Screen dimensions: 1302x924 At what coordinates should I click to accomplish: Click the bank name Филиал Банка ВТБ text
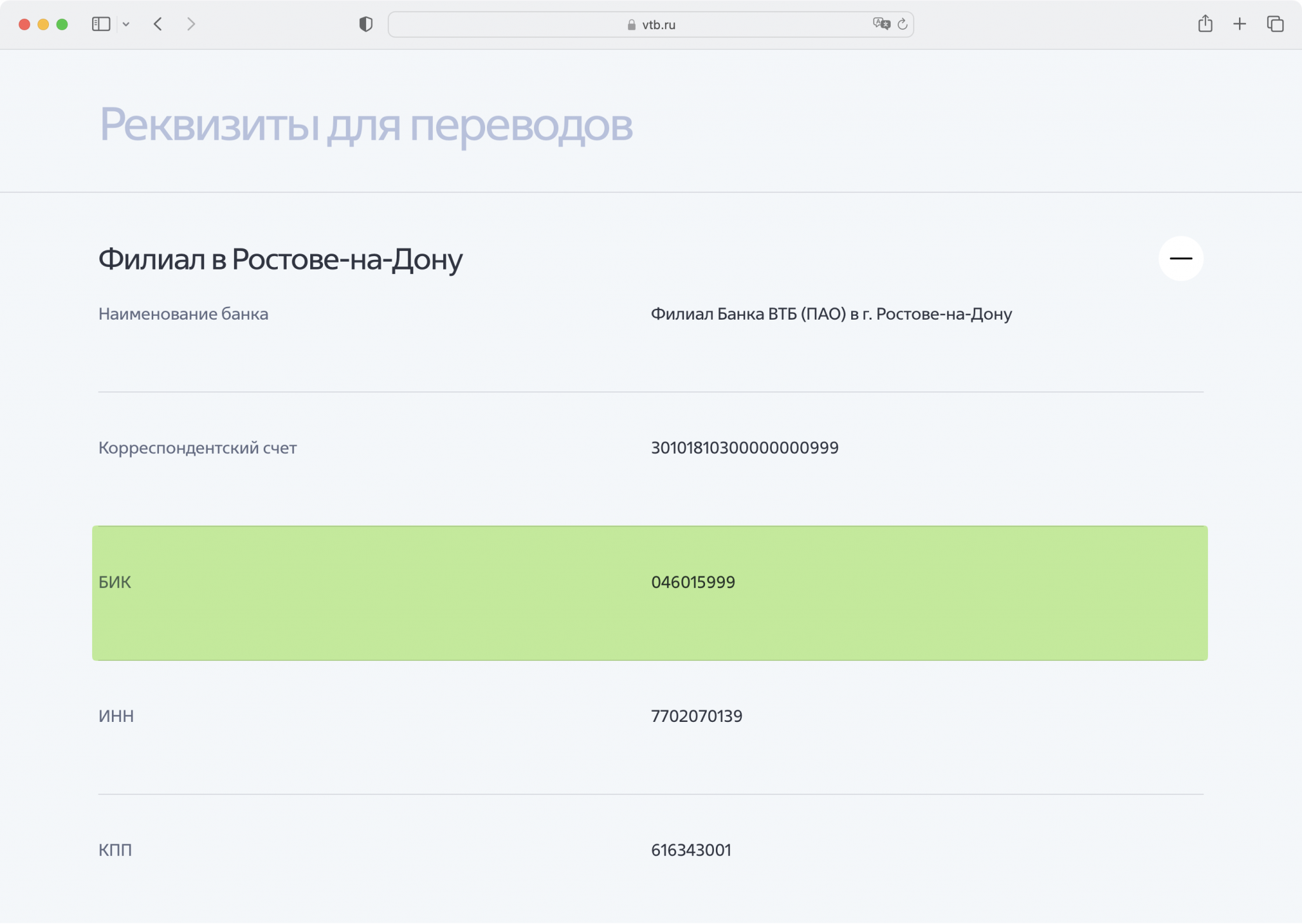point(831,314)
